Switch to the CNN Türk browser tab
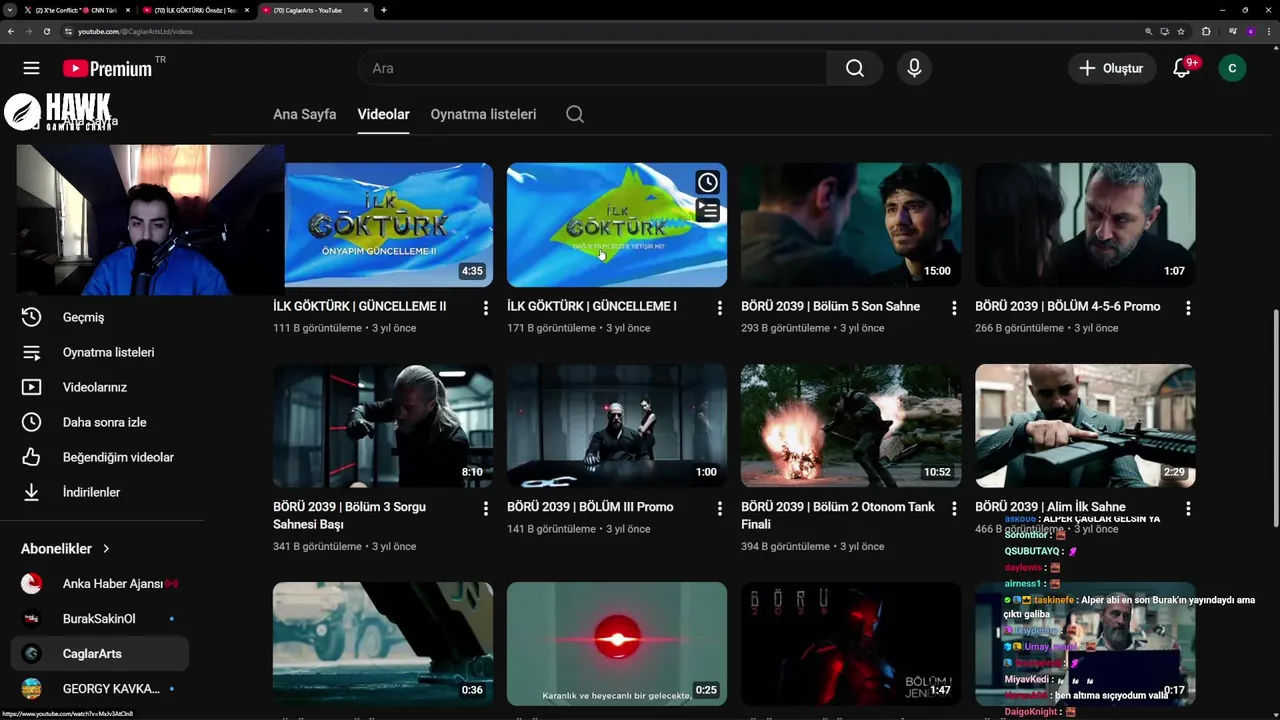Image resolution: width=1280 pixels, height=720 pixels. point(78,10)
